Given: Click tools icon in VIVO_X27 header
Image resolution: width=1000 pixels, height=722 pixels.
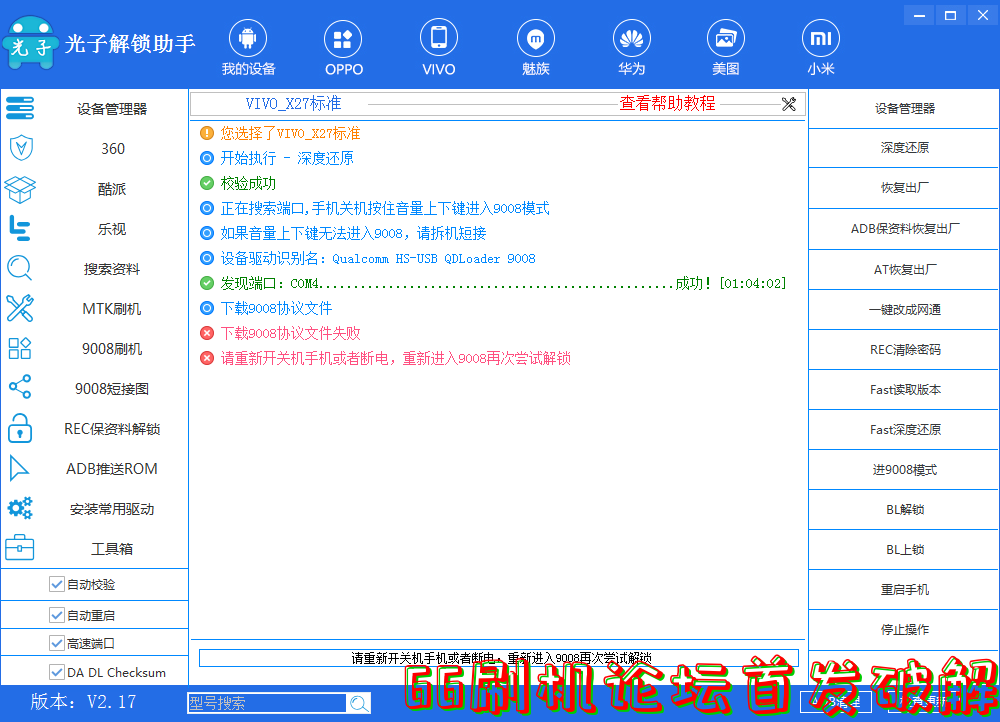Looking at the screenshot, I should (789, 104).
